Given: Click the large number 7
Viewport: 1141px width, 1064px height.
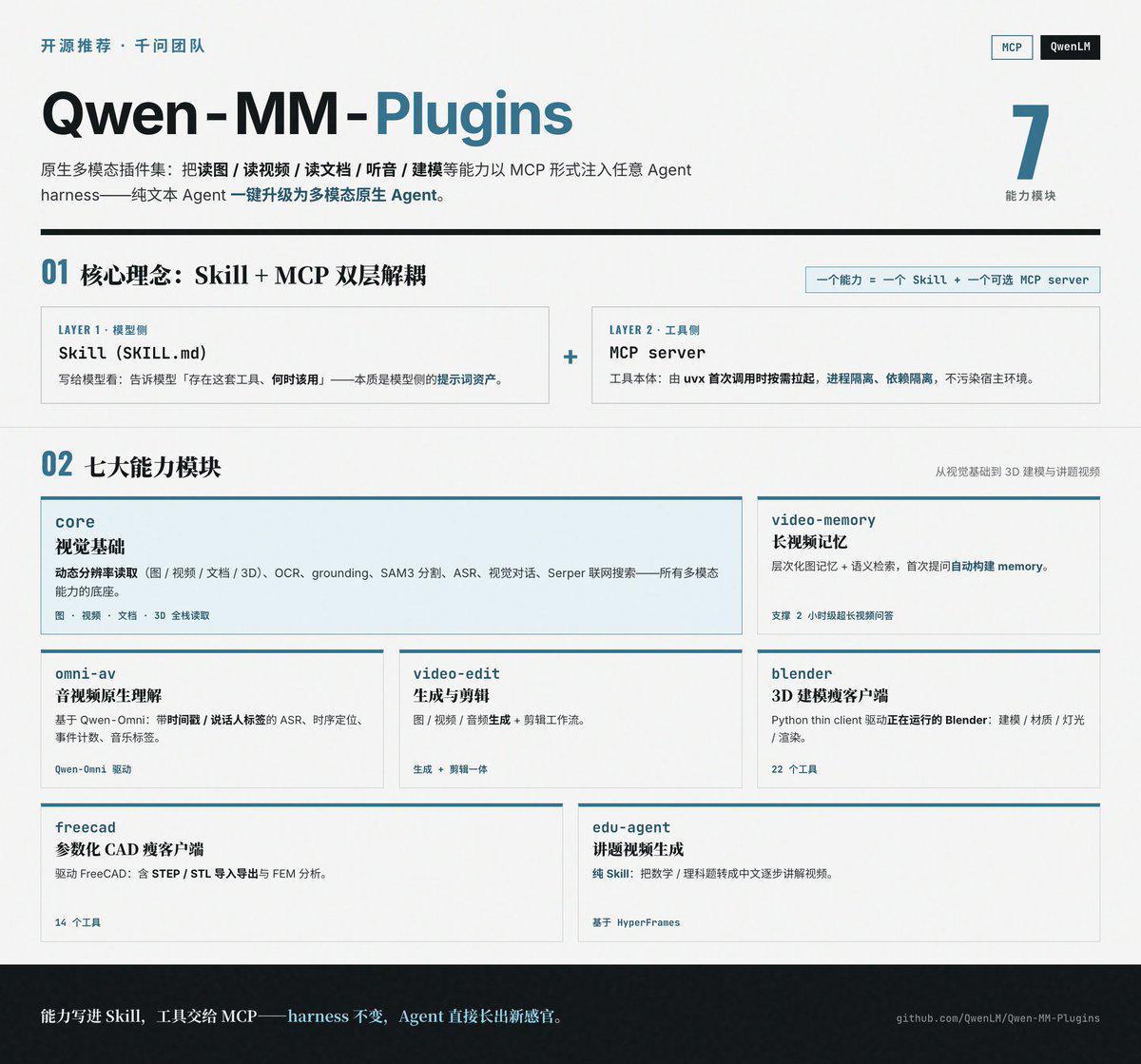Looking at the screenshot, I should coord(1031,142).
